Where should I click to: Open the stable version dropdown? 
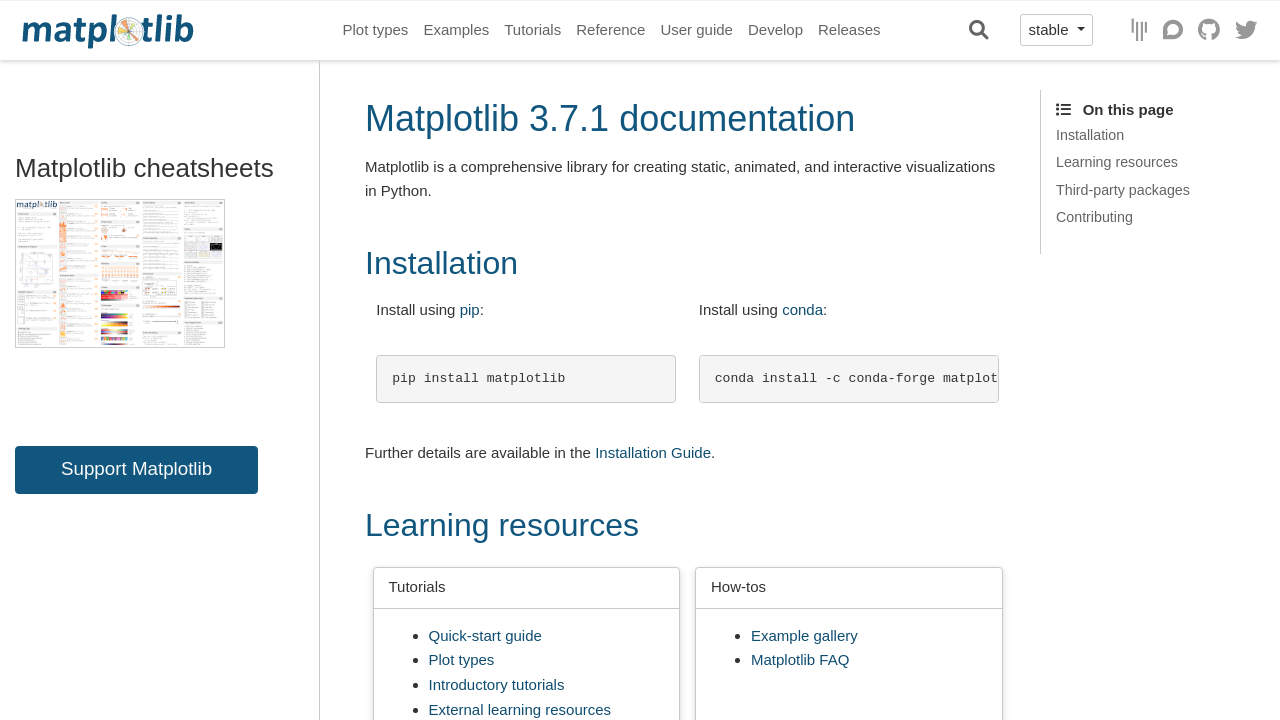1056,30
